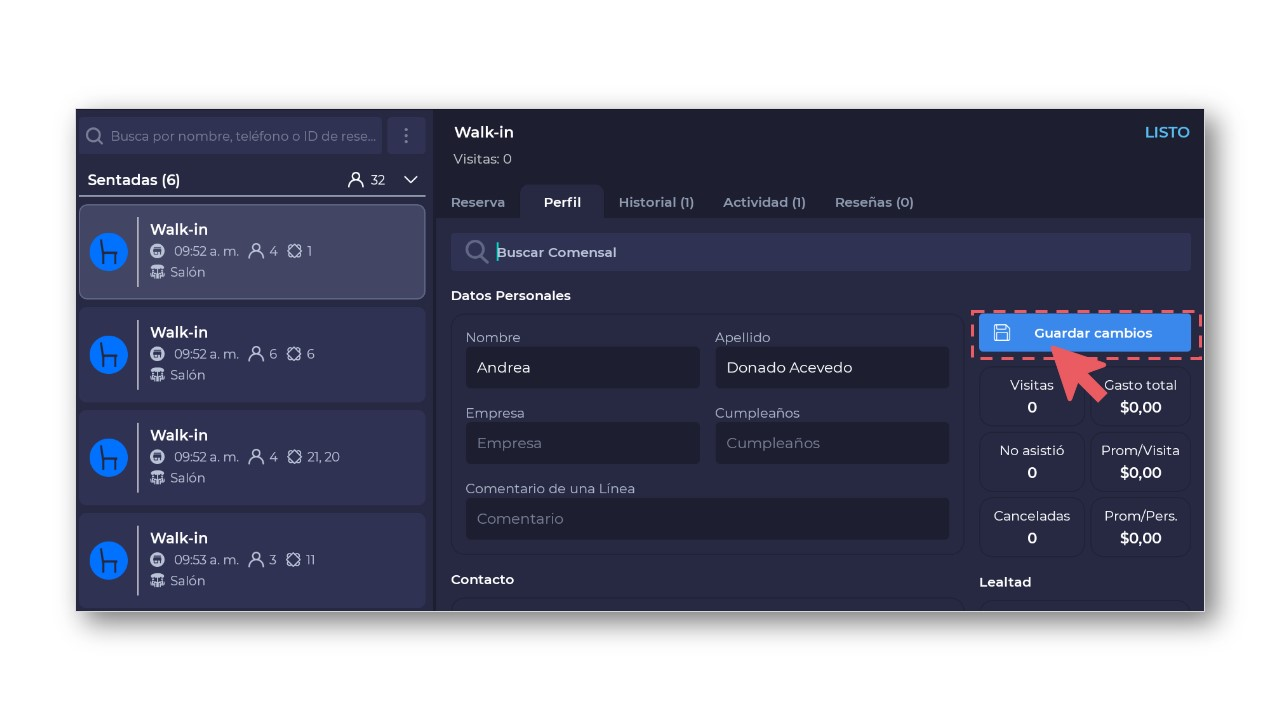Screen dimensions: 1280x720
Task: Click the chair avatar of the Walk-in at table 6
Action: tap(108, 355)
